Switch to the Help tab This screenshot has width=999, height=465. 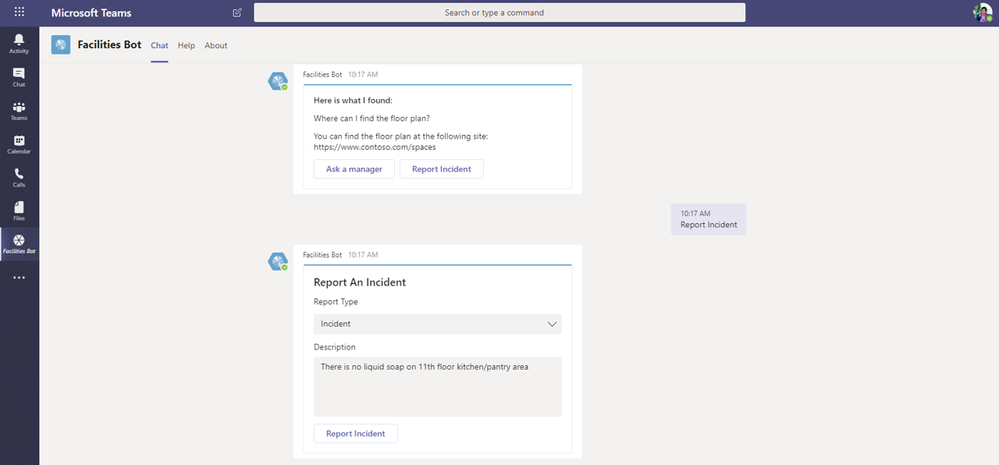[186, 45]
